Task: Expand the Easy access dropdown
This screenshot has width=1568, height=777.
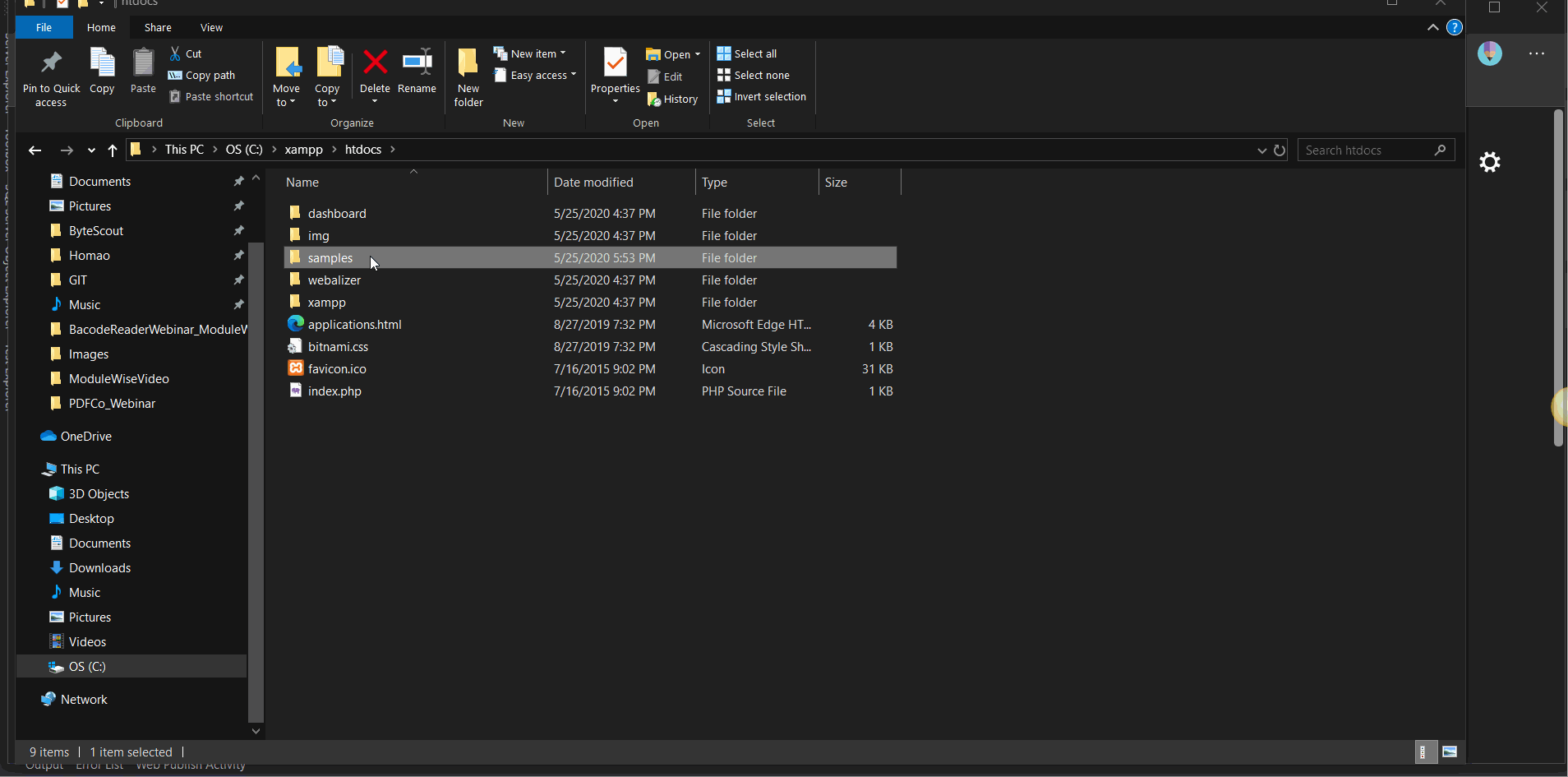Action: 574,75
